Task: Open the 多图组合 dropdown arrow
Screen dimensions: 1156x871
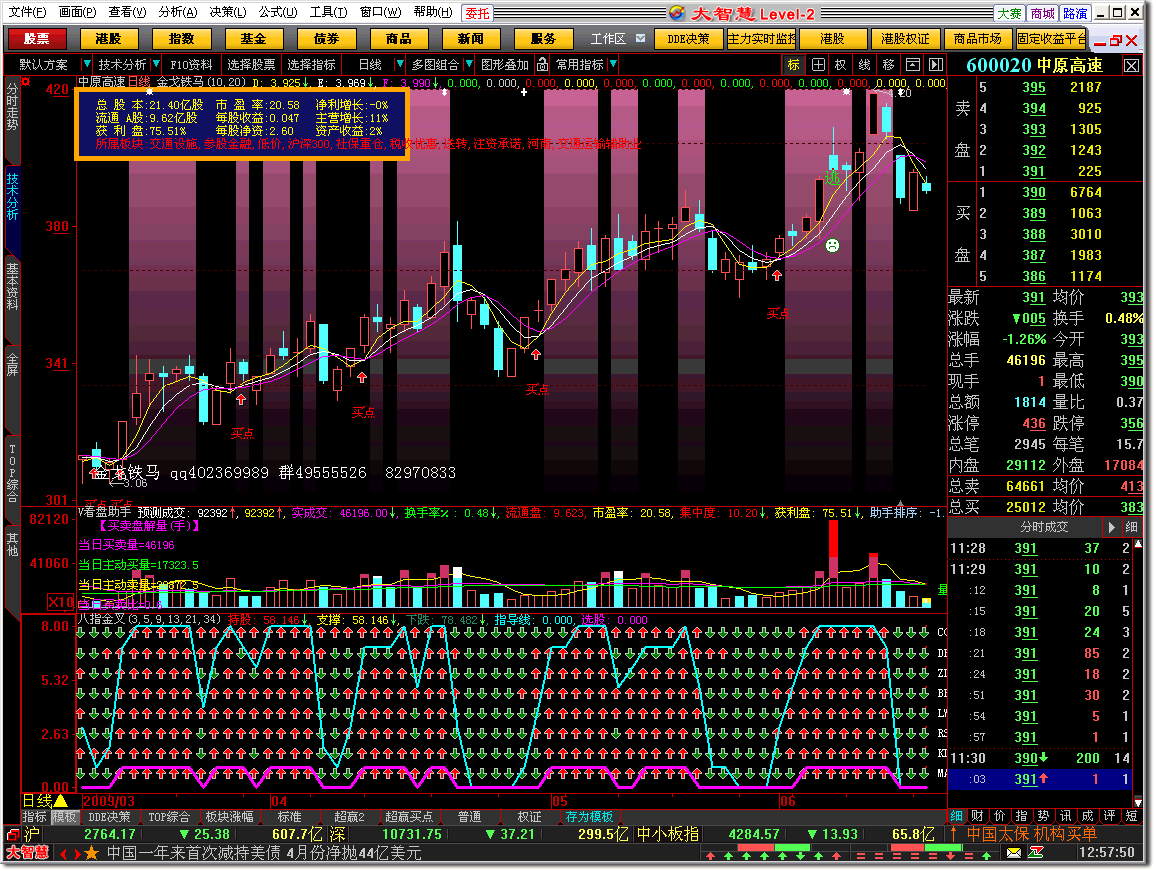Action: tap(468, 65)
